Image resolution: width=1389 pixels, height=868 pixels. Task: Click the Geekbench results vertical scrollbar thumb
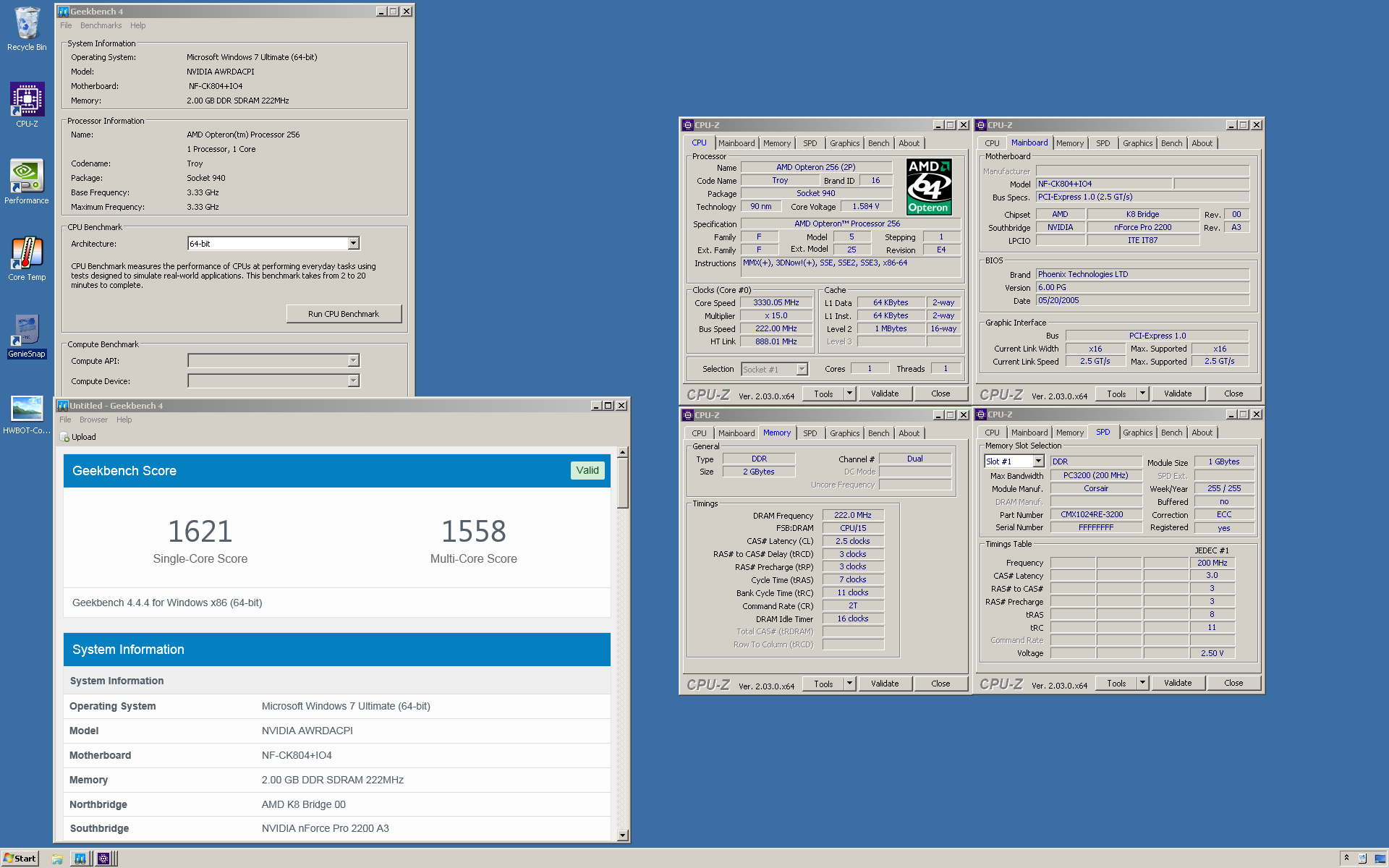click(623, 484)
